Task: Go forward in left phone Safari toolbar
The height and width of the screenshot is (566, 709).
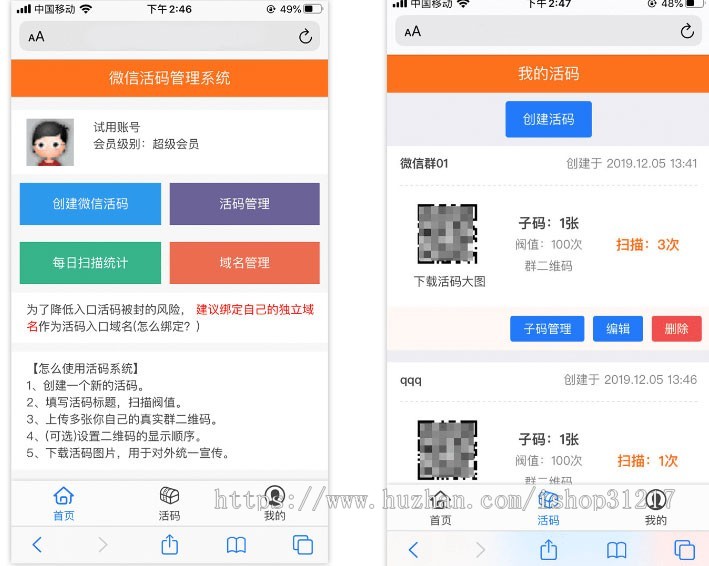Action: coord(103,545)
